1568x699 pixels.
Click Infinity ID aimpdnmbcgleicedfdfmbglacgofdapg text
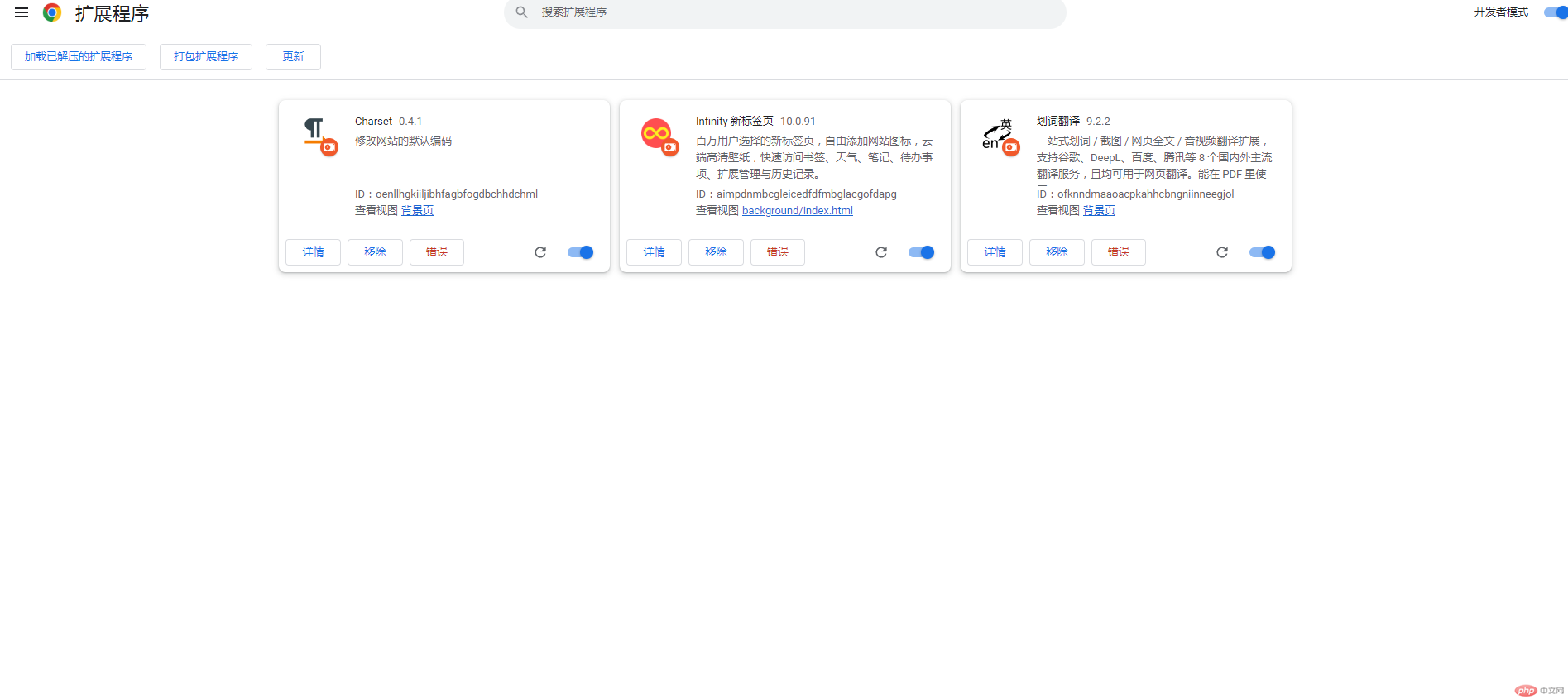tap(796, 194)
